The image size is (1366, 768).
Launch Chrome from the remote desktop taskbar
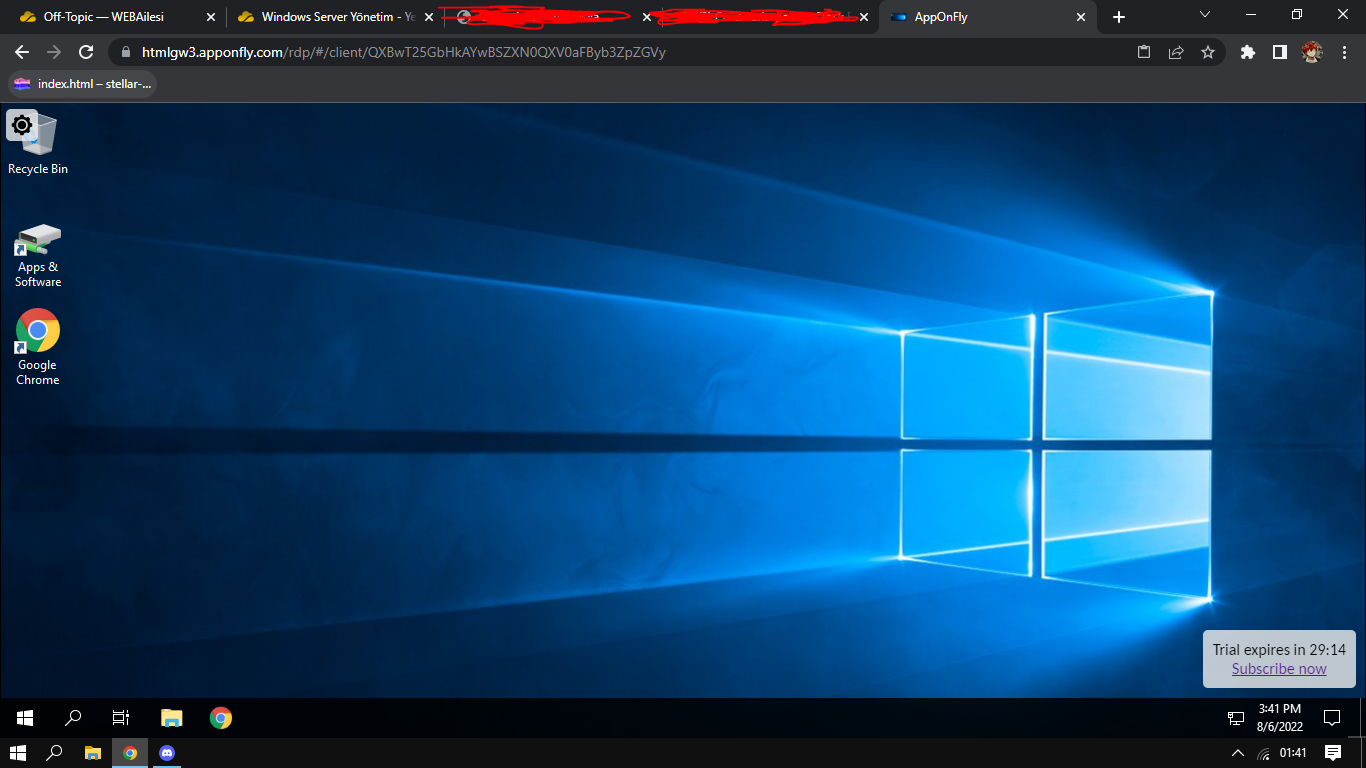pyautogui.click(x=221, y=718)
